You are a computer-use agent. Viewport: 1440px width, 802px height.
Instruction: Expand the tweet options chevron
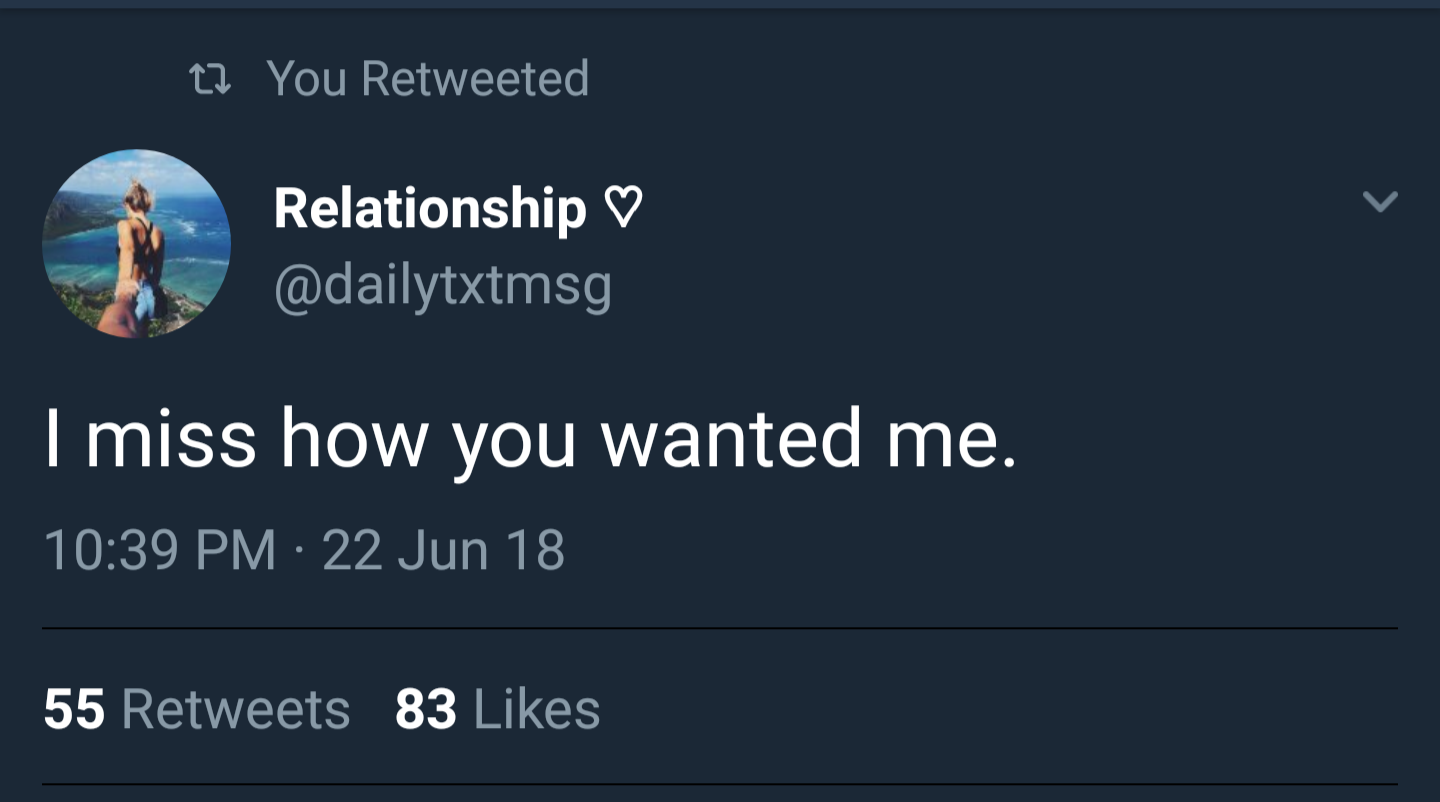point(1380,202)
